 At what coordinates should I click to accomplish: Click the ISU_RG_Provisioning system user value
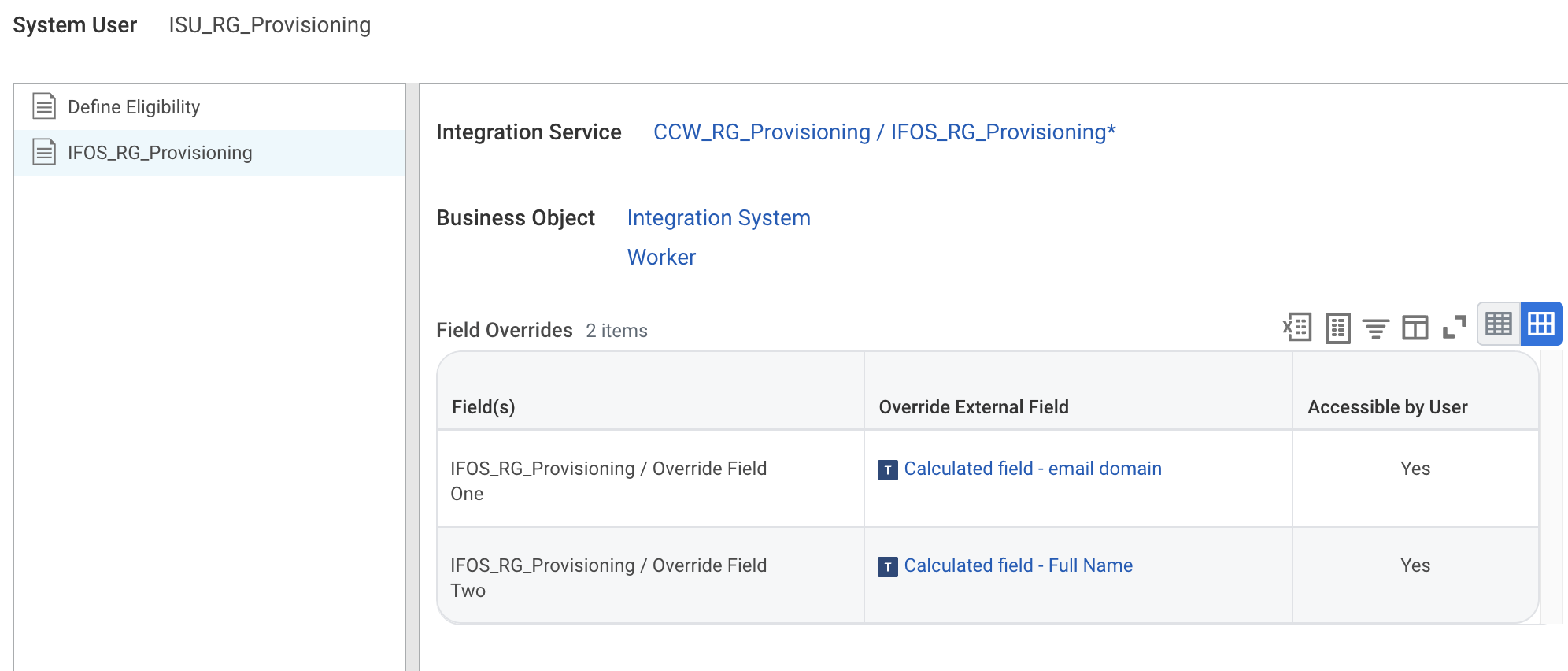click(269, 25)
